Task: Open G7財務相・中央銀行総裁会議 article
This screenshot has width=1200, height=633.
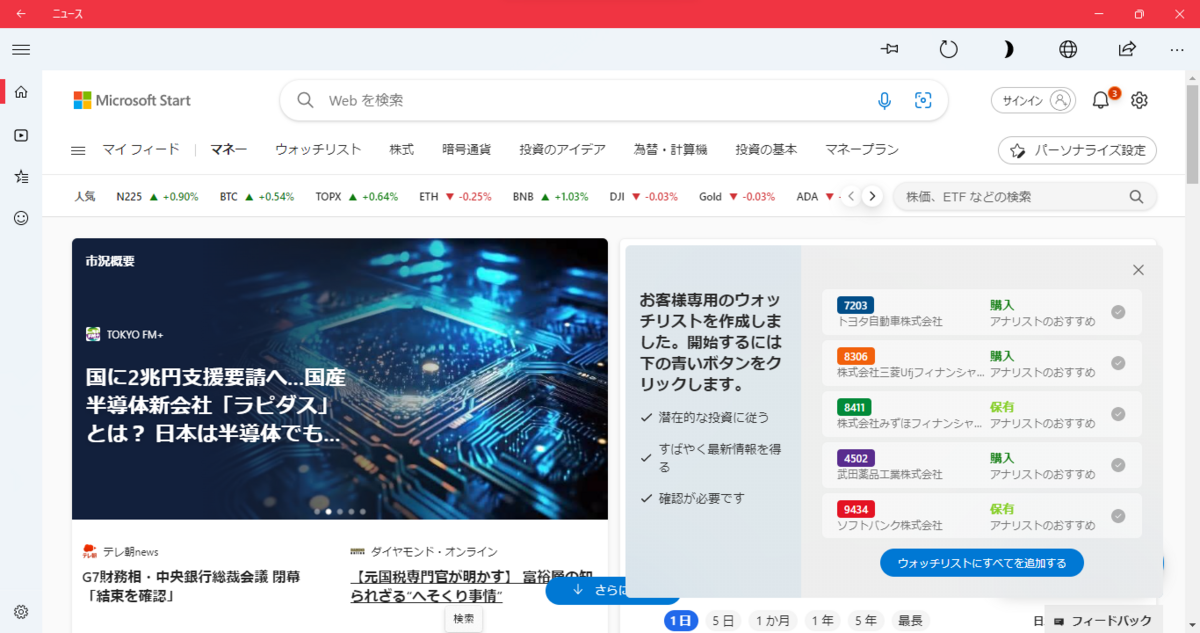Action: click(x=191, y=586)
